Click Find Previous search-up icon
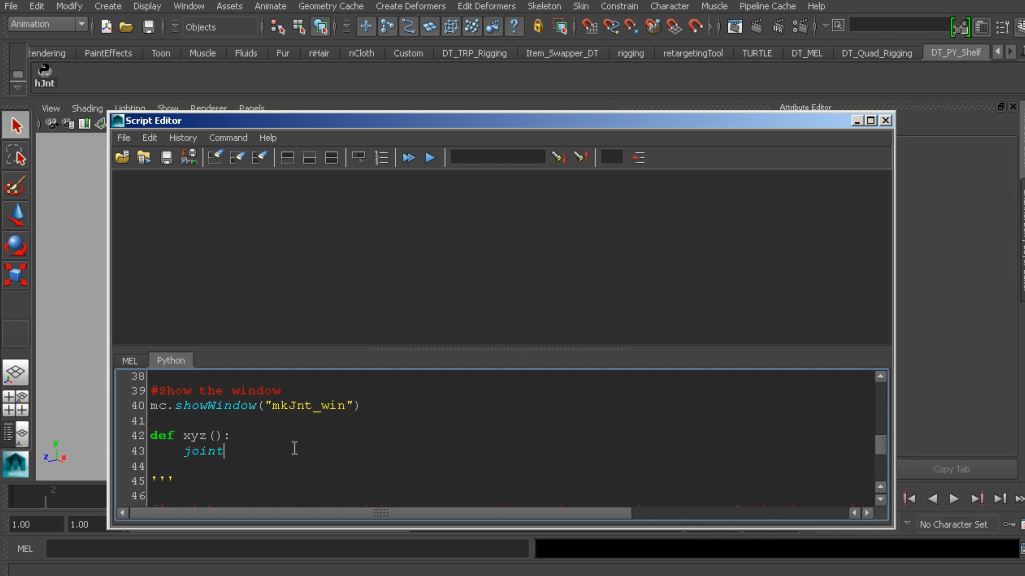The width and height of the screenshot is (1025, 576). coord(580,158)
